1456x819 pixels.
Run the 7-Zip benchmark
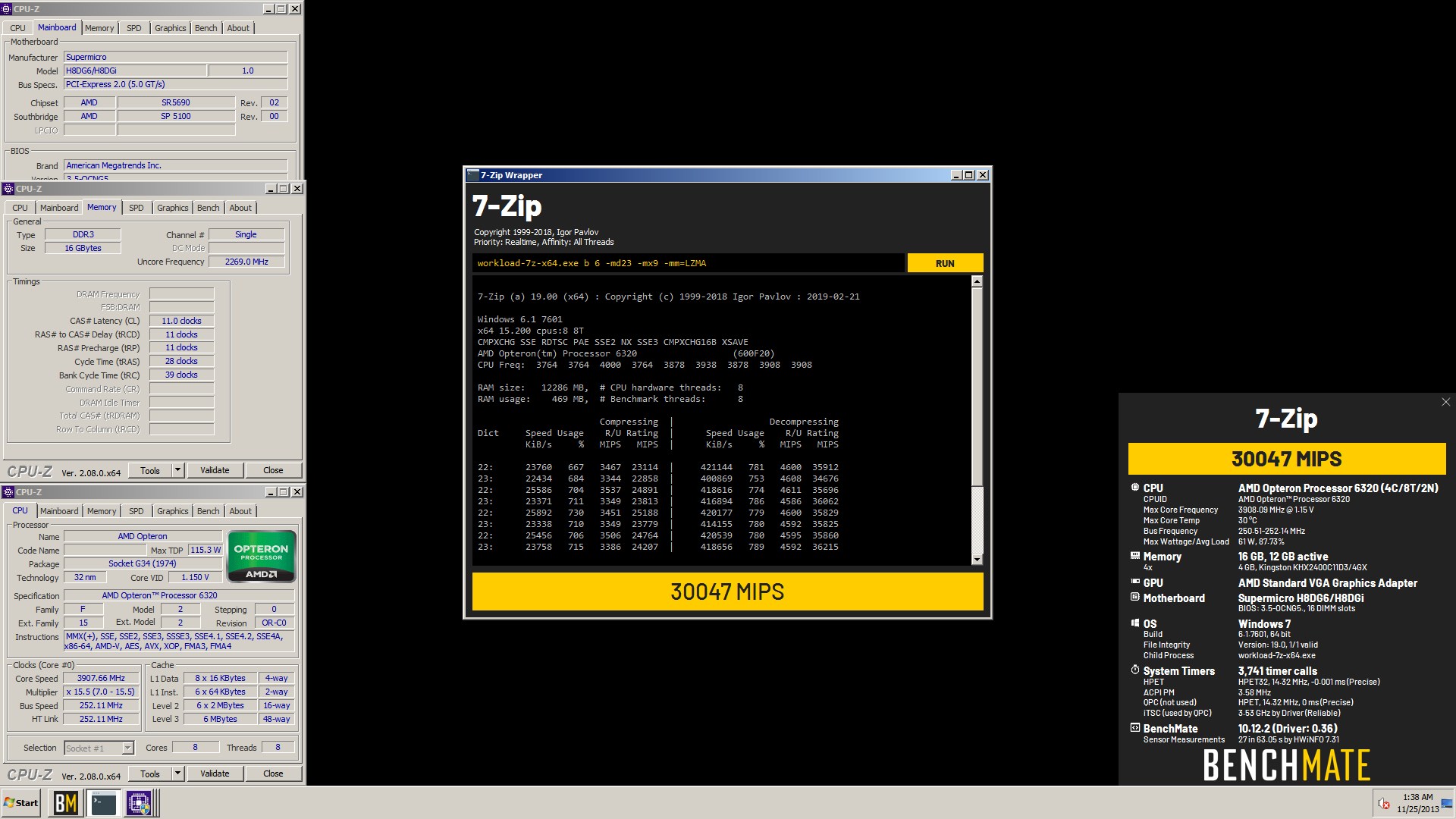(945, 263)
